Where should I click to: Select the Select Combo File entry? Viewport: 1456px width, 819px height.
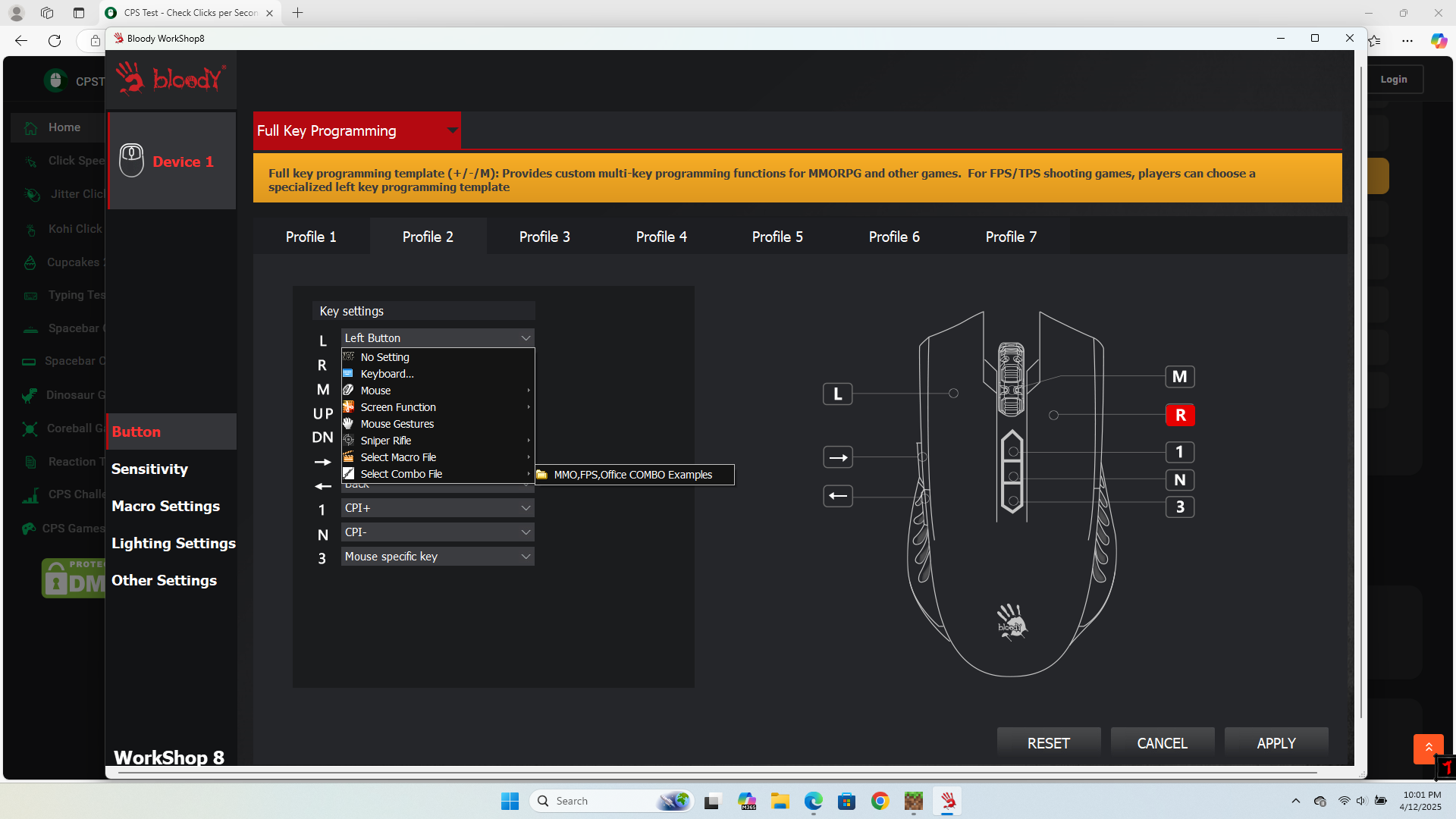438,474
